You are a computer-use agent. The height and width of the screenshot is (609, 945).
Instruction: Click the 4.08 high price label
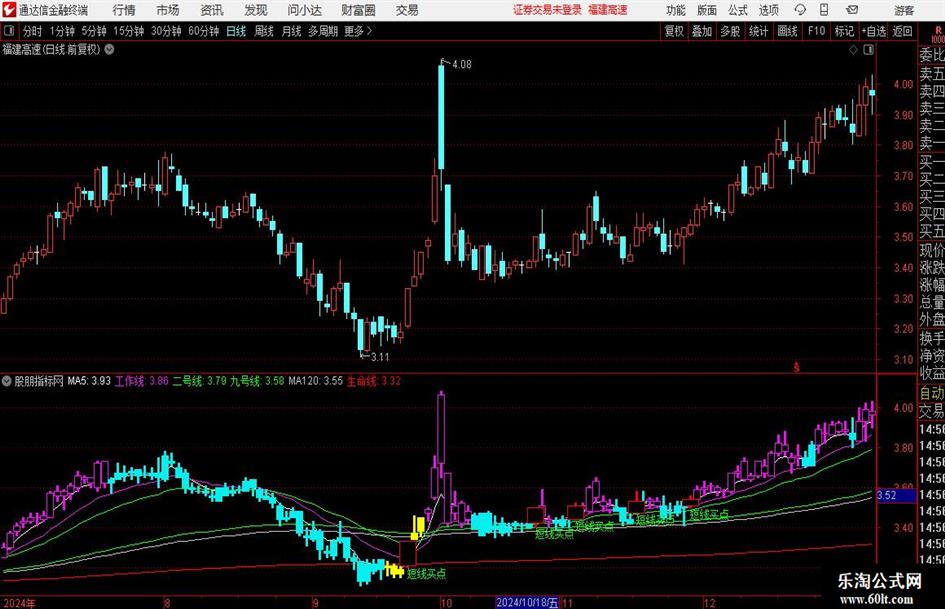pos(462,64)
